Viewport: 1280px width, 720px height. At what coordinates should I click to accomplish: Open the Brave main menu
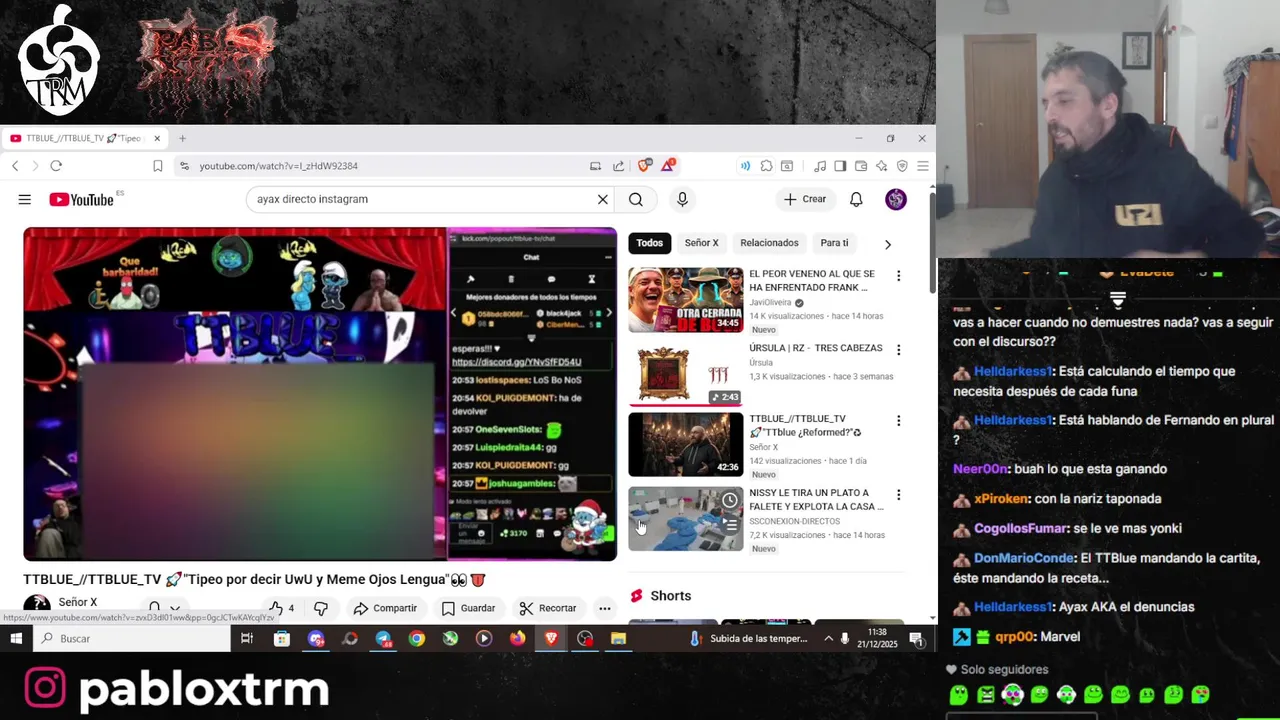(922, 166)
